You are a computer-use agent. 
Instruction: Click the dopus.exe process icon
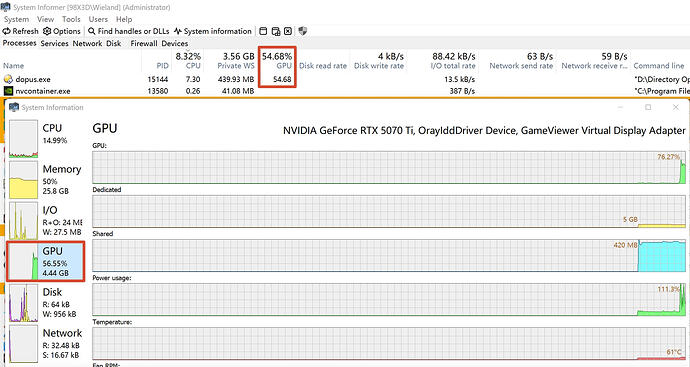8,79
